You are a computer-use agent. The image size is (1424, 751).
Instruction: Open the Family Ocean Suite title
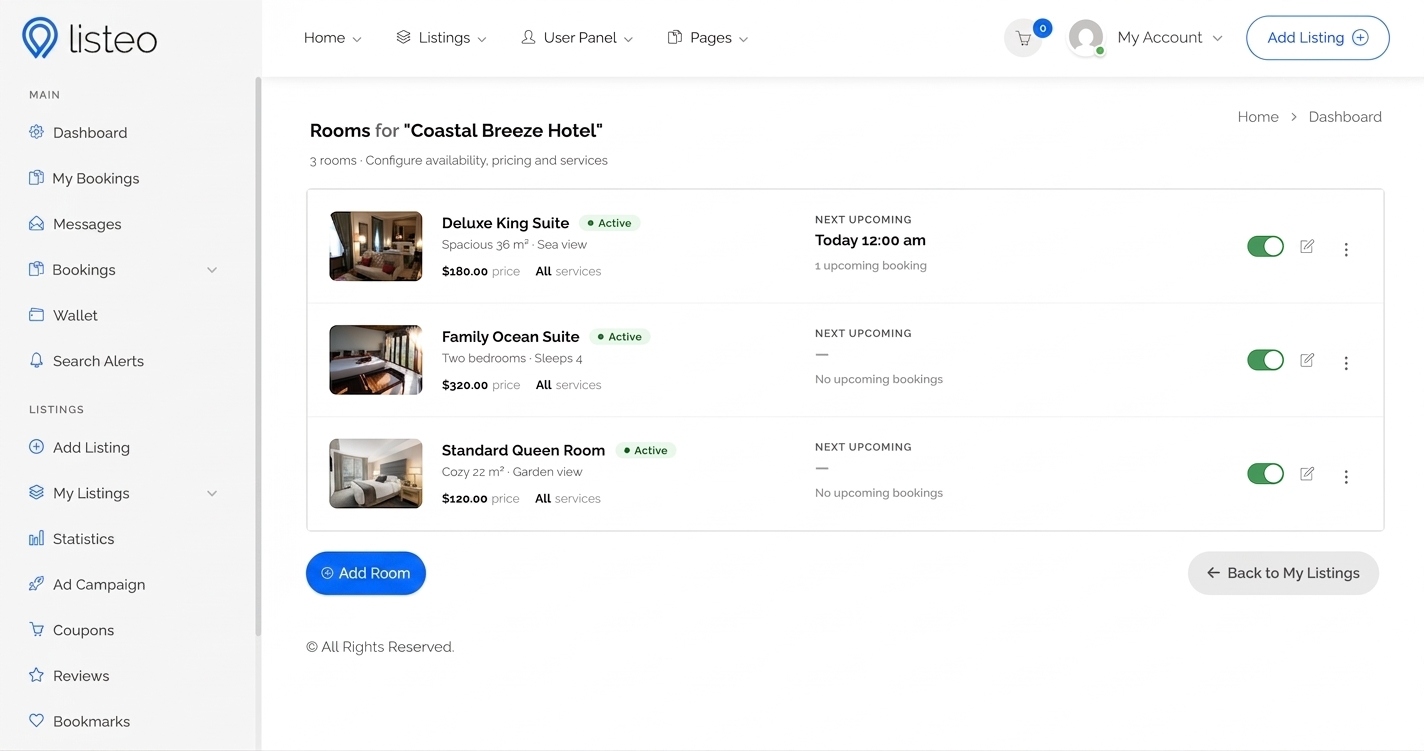511,337
